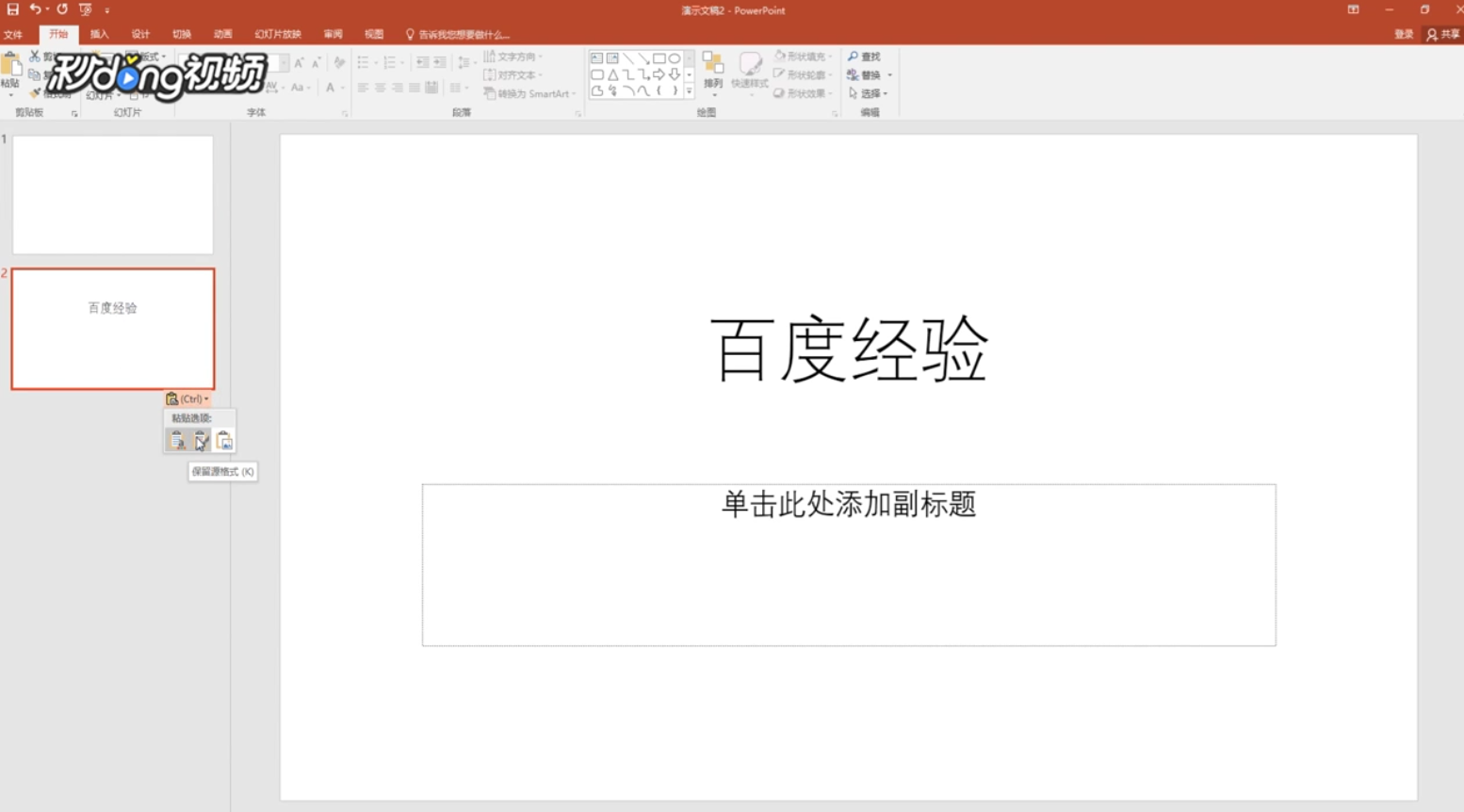Click the scissors cut icon
The height and width of the screenshot is (812, 1464).
[34, 57]
